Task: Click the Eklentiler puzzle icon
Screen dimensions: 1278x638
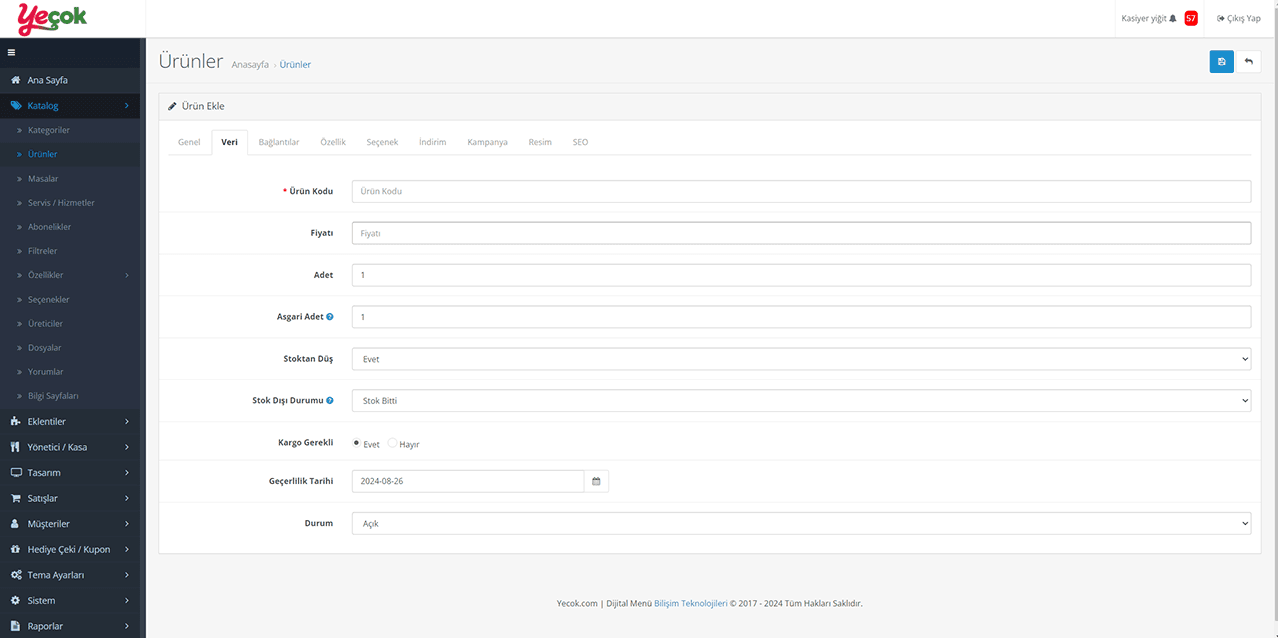Action: coord(16,422)
